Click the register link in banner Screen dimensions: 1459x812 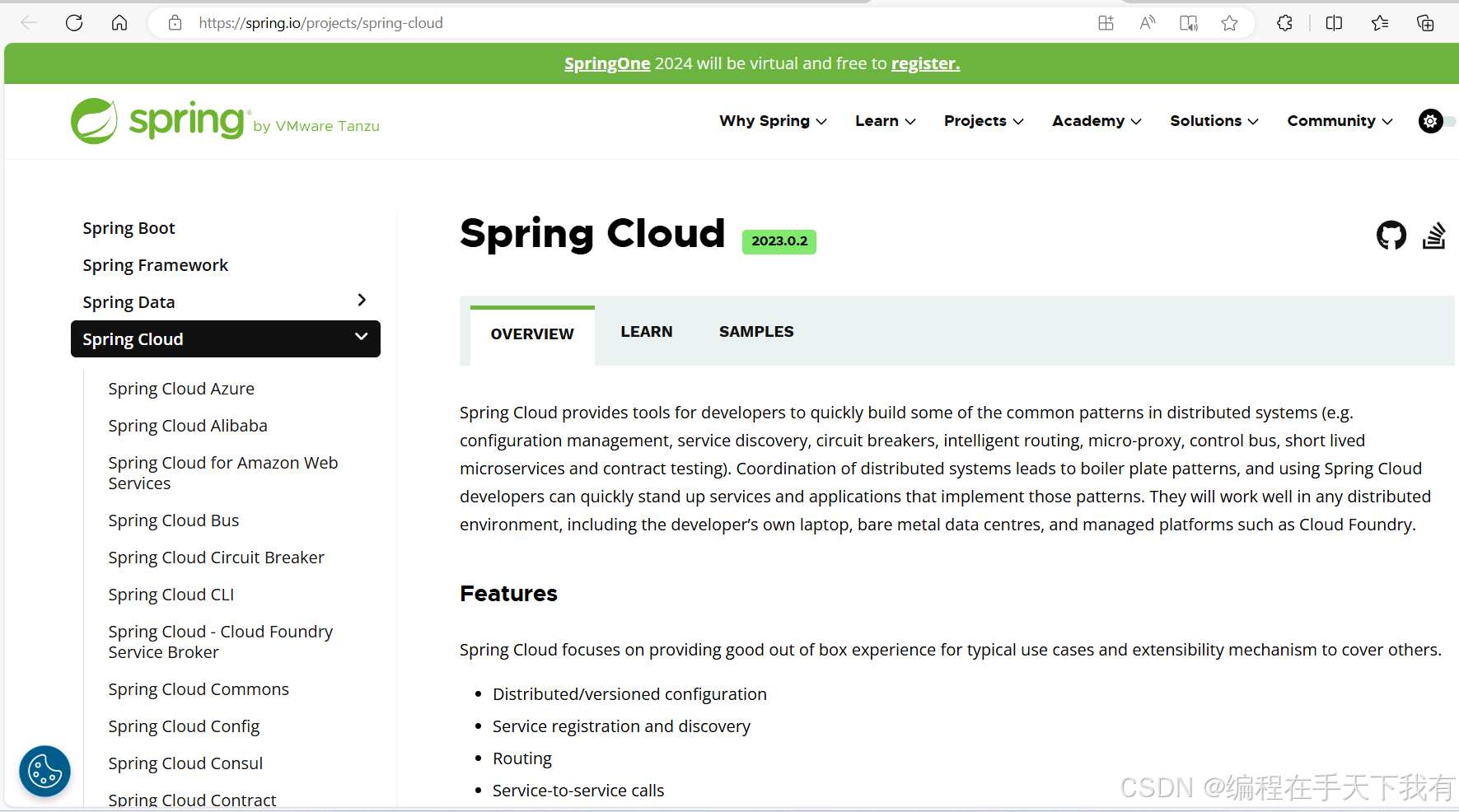(x=925, y=63)
